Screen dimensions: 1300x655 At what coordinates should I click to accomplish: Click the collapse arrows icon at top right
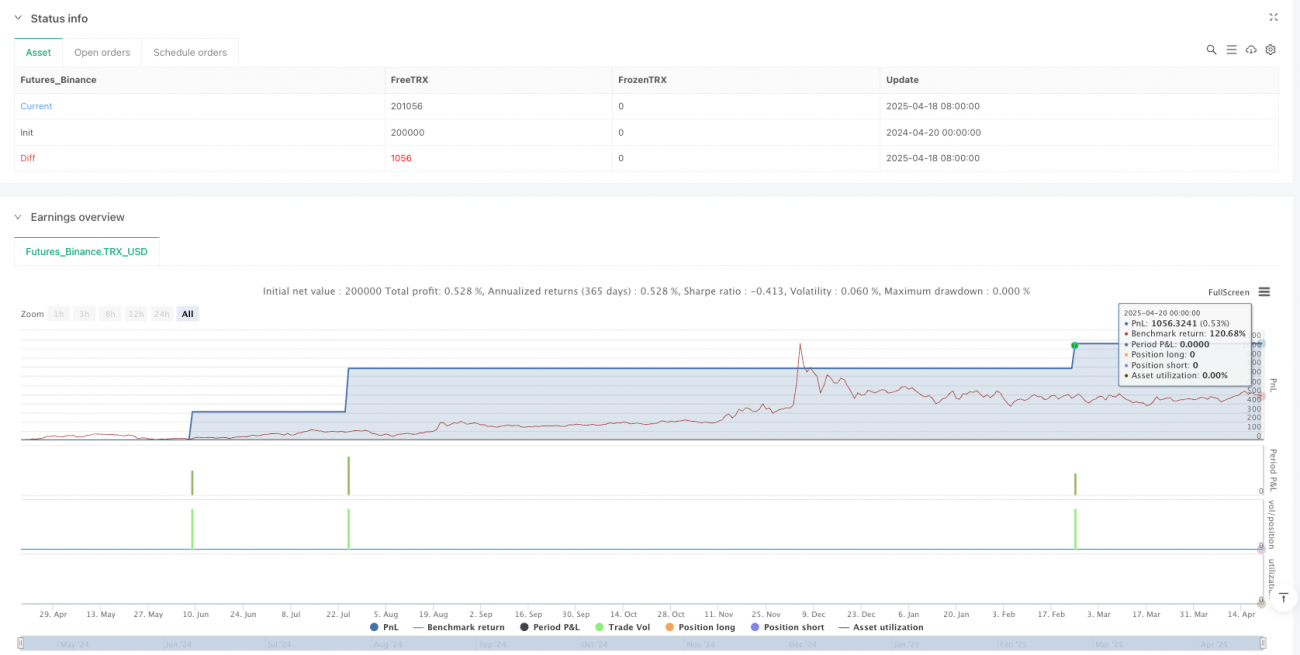coord(1273,17)
